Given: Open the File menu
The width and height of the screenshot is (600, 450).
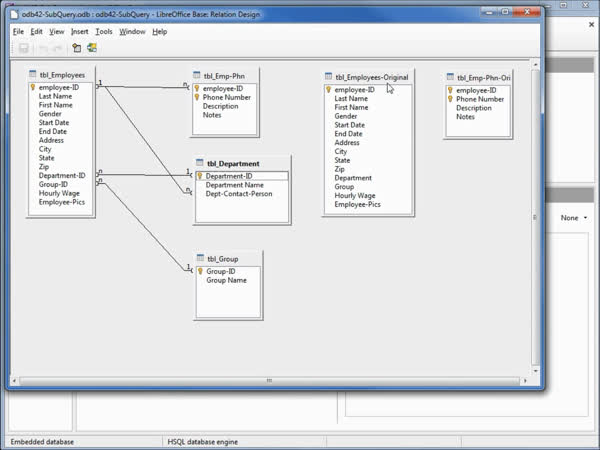Looking at the screenshot, I should (x=18, y=31).
